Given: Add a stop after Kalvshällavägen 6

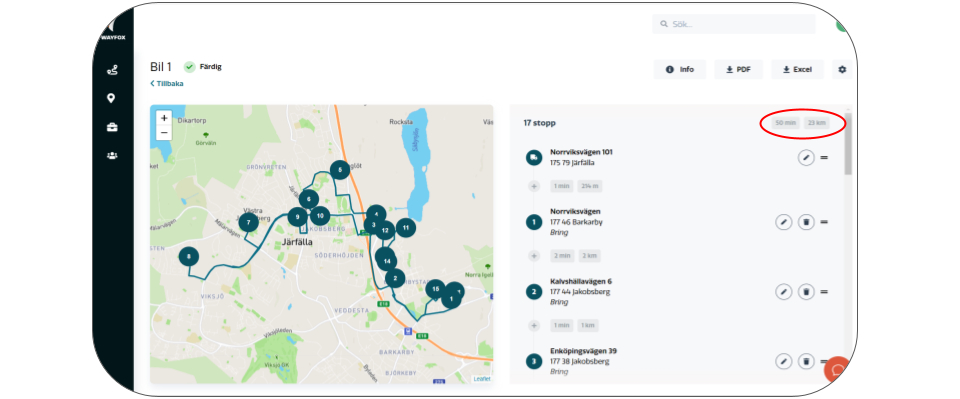Looking at the screenshot, I should click(534, 326).
